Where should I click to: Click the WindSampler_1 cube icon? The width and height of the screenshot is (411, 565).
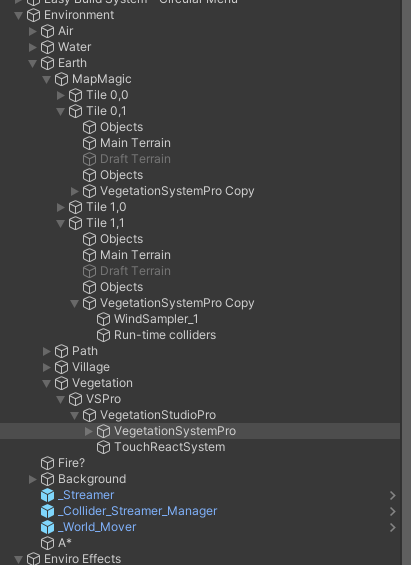pyautogui.click(x=103, y=319)
